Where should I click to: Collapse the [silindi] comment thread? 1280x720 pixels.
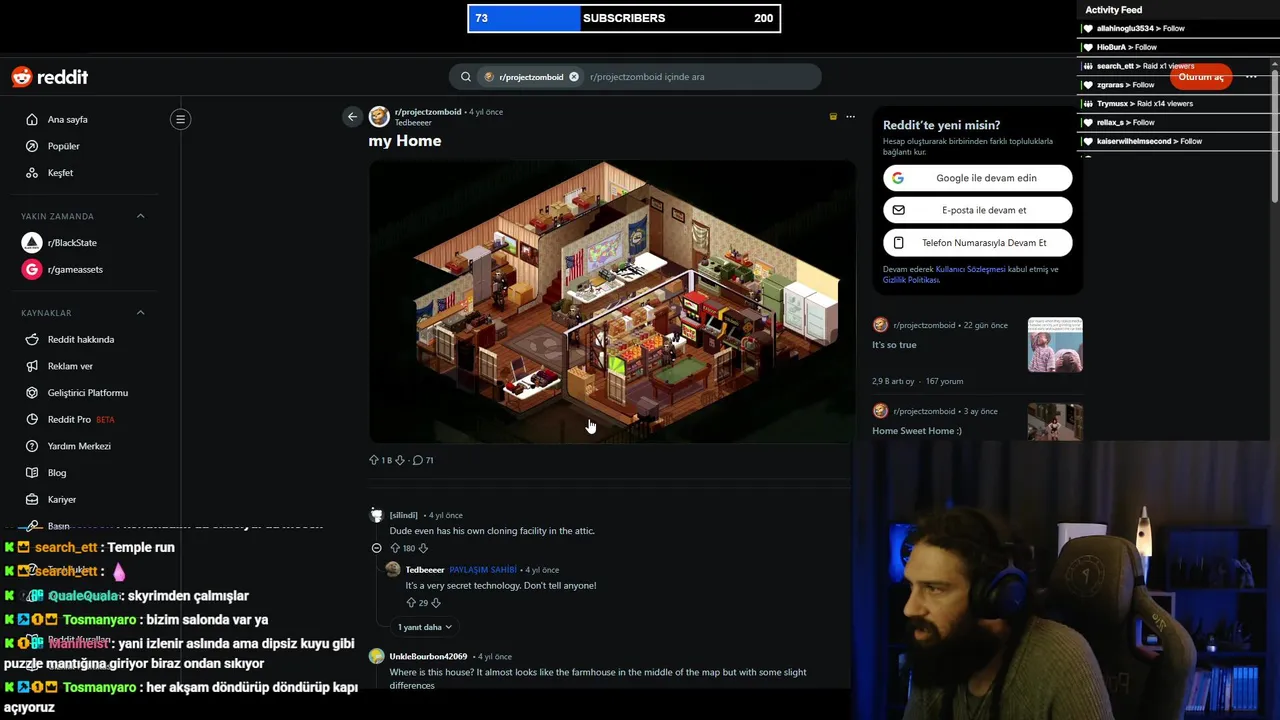pyautogui.click(x=376, y=548)
